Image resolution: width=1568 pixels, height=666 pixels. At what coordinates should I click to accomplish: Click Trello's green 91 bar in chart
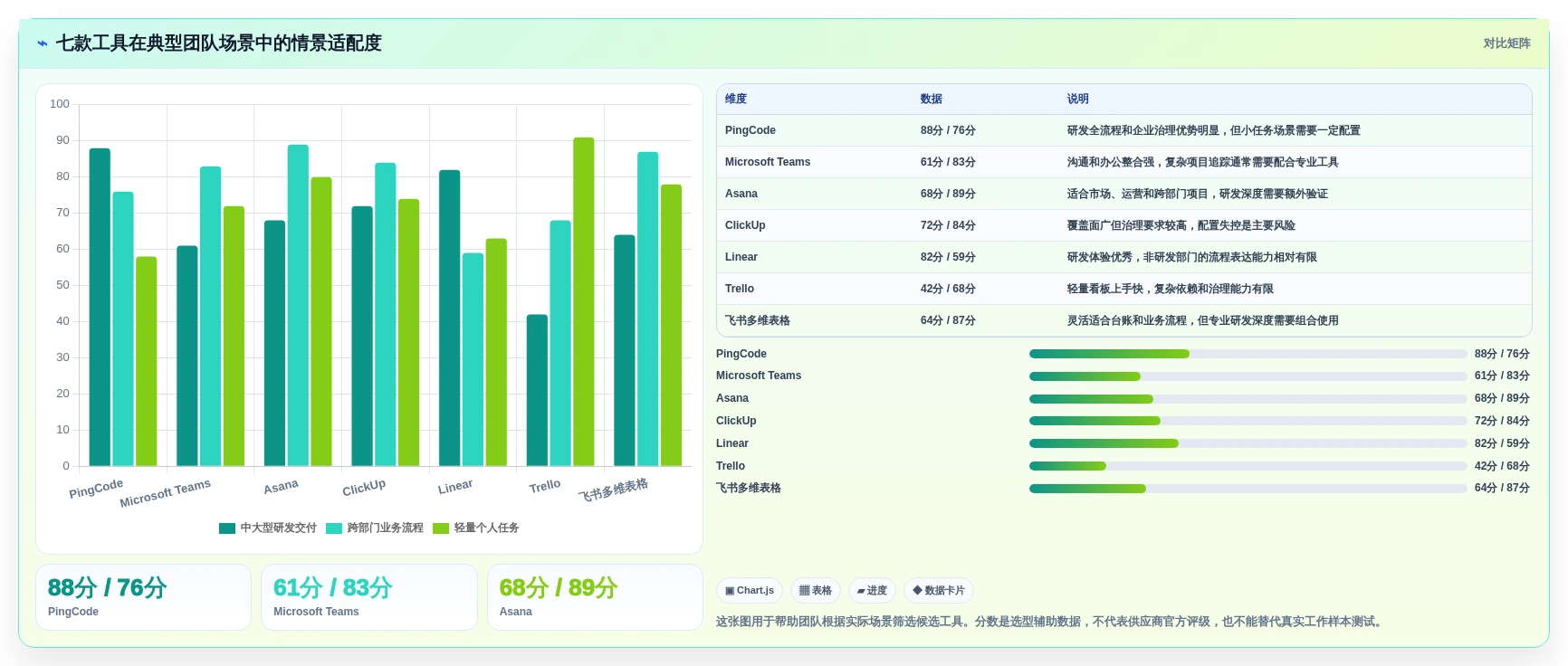[x=584, y=302]
